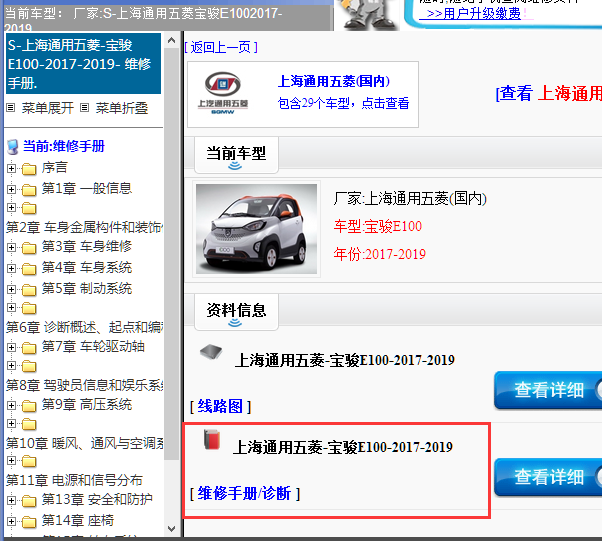Open 第11章 电源和信号分布 chapter
The width and height of the screenshot is (602, 541).
pyautogui.click(x=74, y=480)
